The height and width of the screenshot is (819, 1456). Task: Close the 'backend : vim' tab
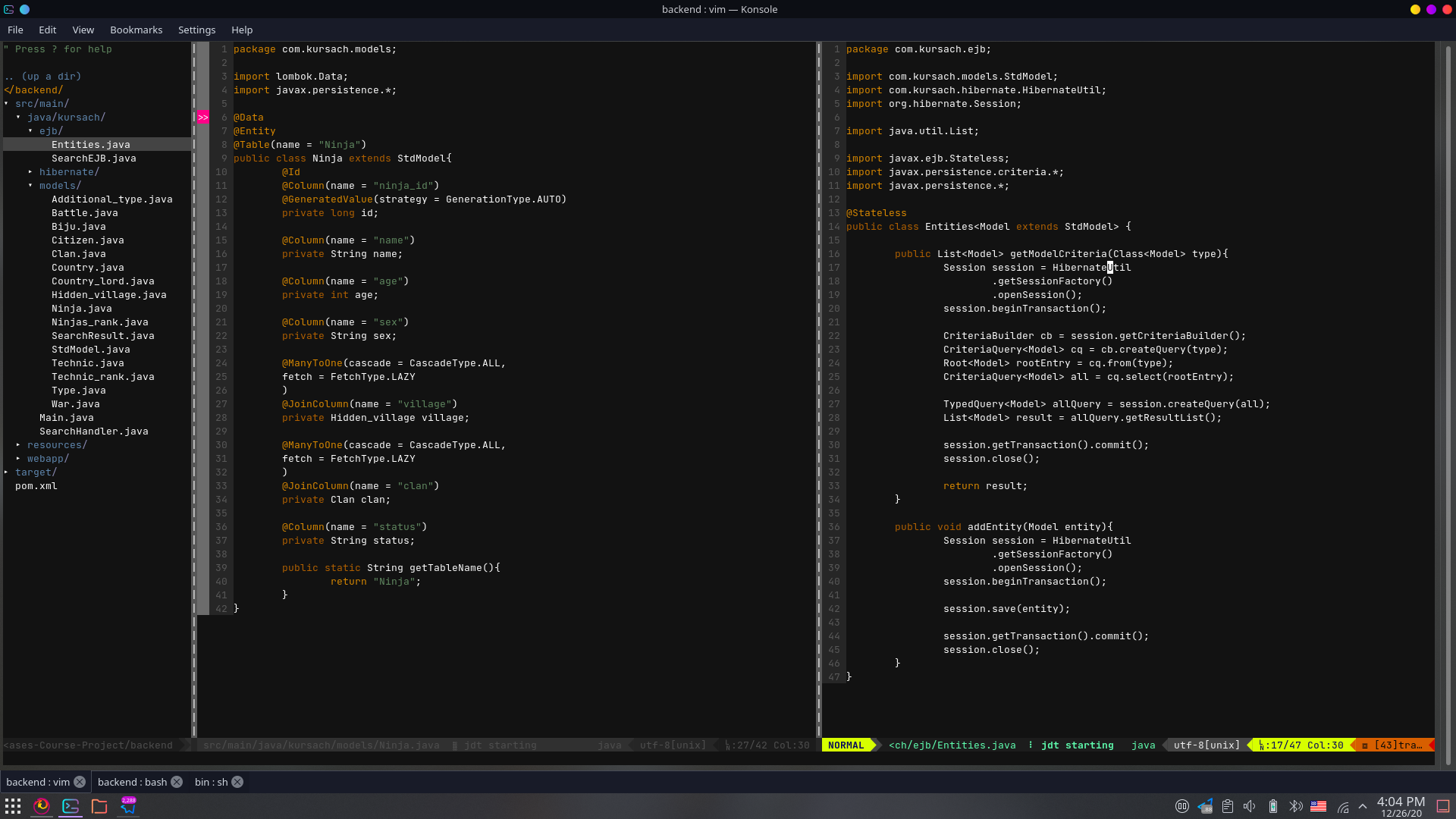coord(80,782)
